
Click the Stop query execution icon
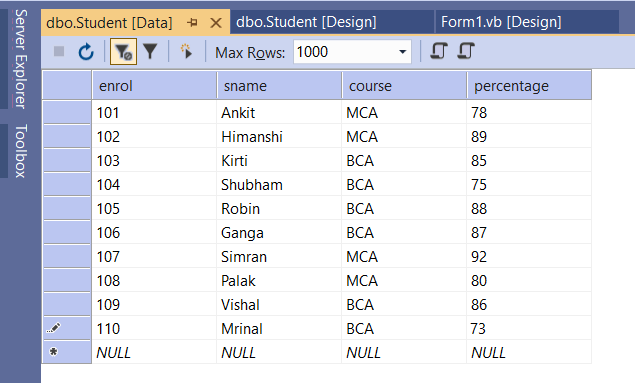pos(59,51)
